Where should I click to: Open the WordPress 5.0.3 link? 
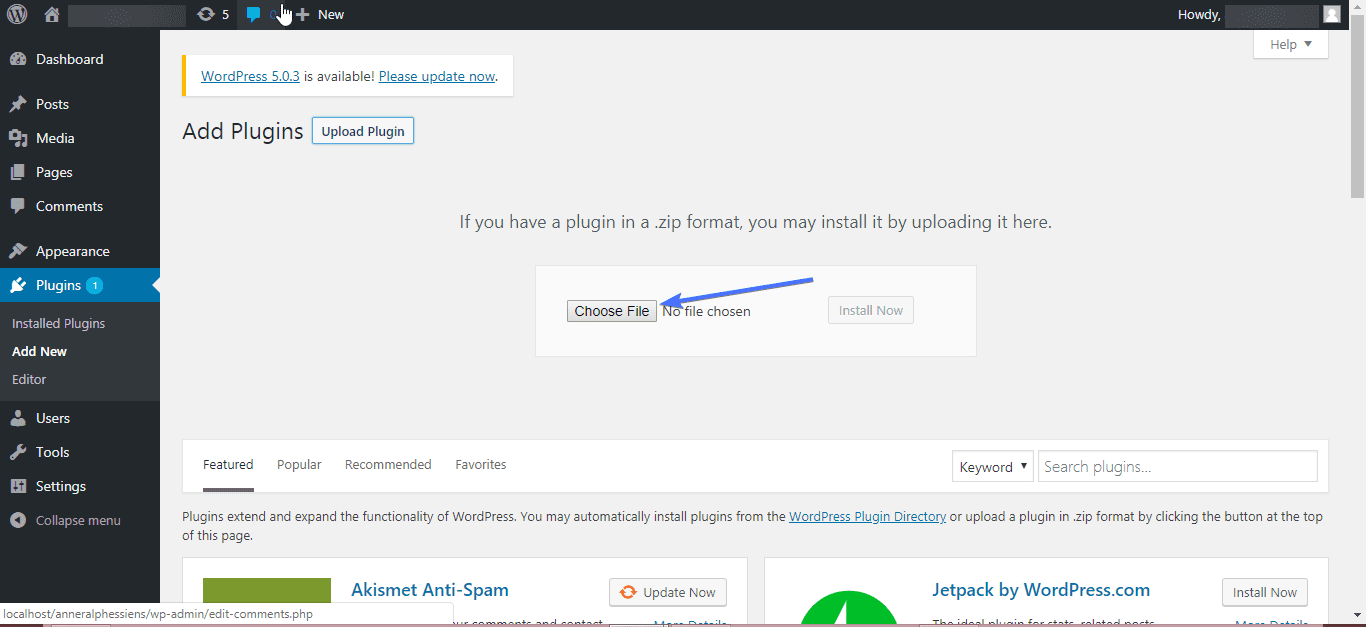pyautogui.click(x=250, y=76)
